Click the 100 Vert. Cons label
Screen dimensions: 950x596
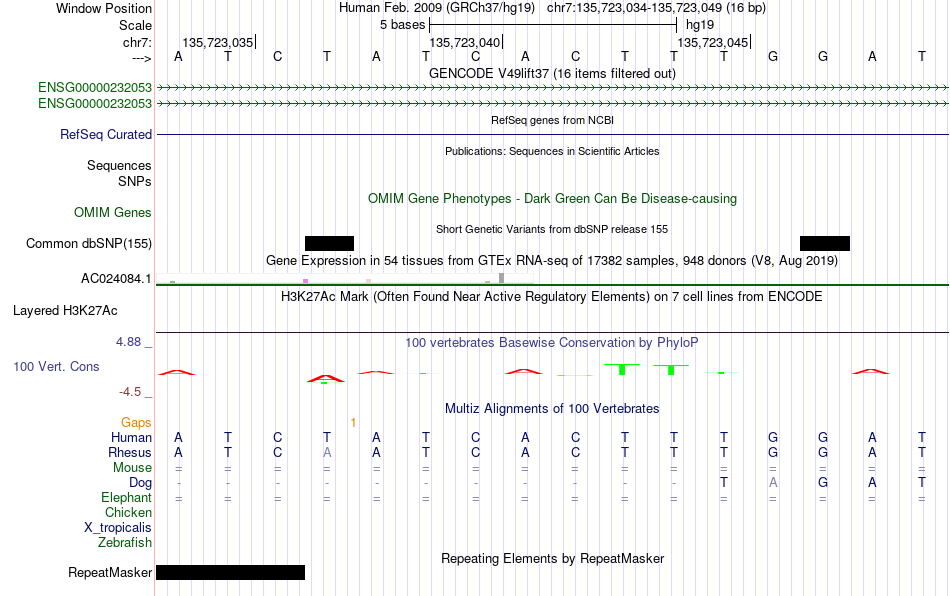point(56,366)
